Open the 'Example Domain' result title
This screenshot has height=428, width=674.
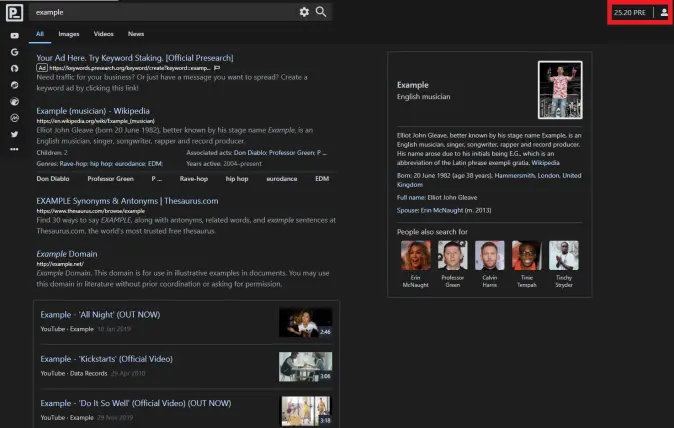(67, 254)
